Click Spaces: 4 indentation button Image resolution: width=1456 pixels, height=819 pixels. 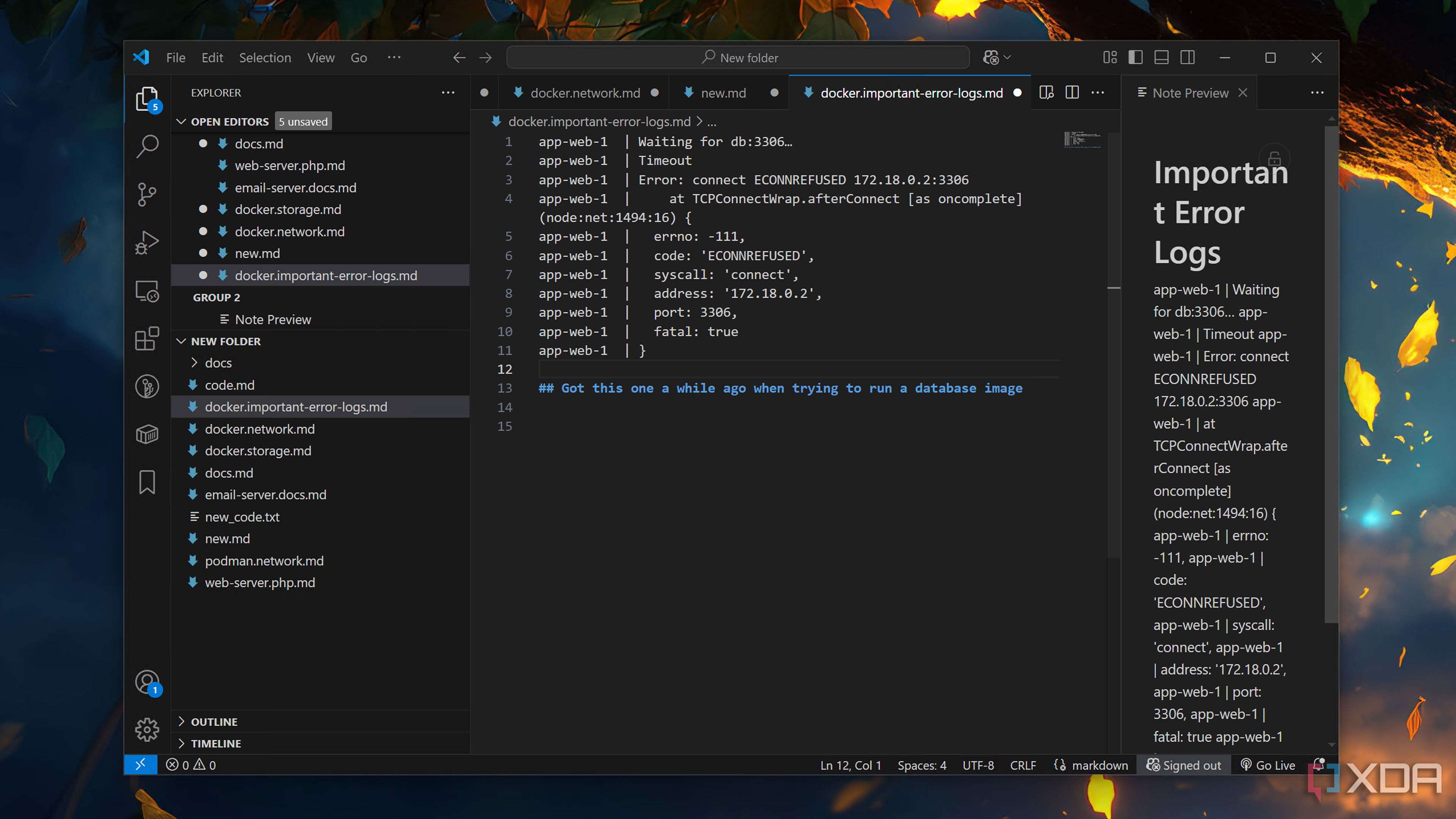click(921, 765)
